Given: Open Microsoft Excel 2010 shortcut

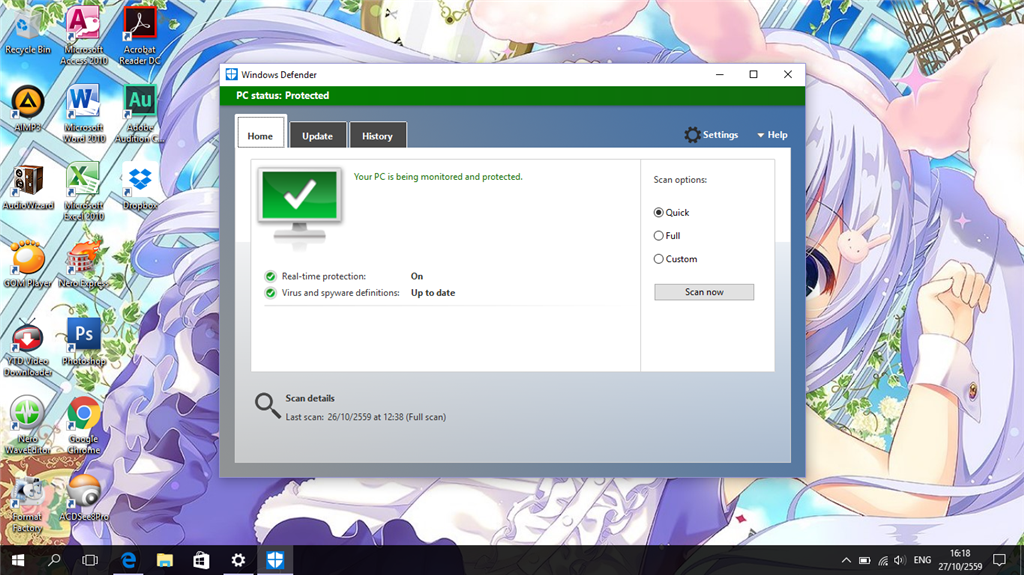Looking at the screenshot, I should click(x=84, y=192).
